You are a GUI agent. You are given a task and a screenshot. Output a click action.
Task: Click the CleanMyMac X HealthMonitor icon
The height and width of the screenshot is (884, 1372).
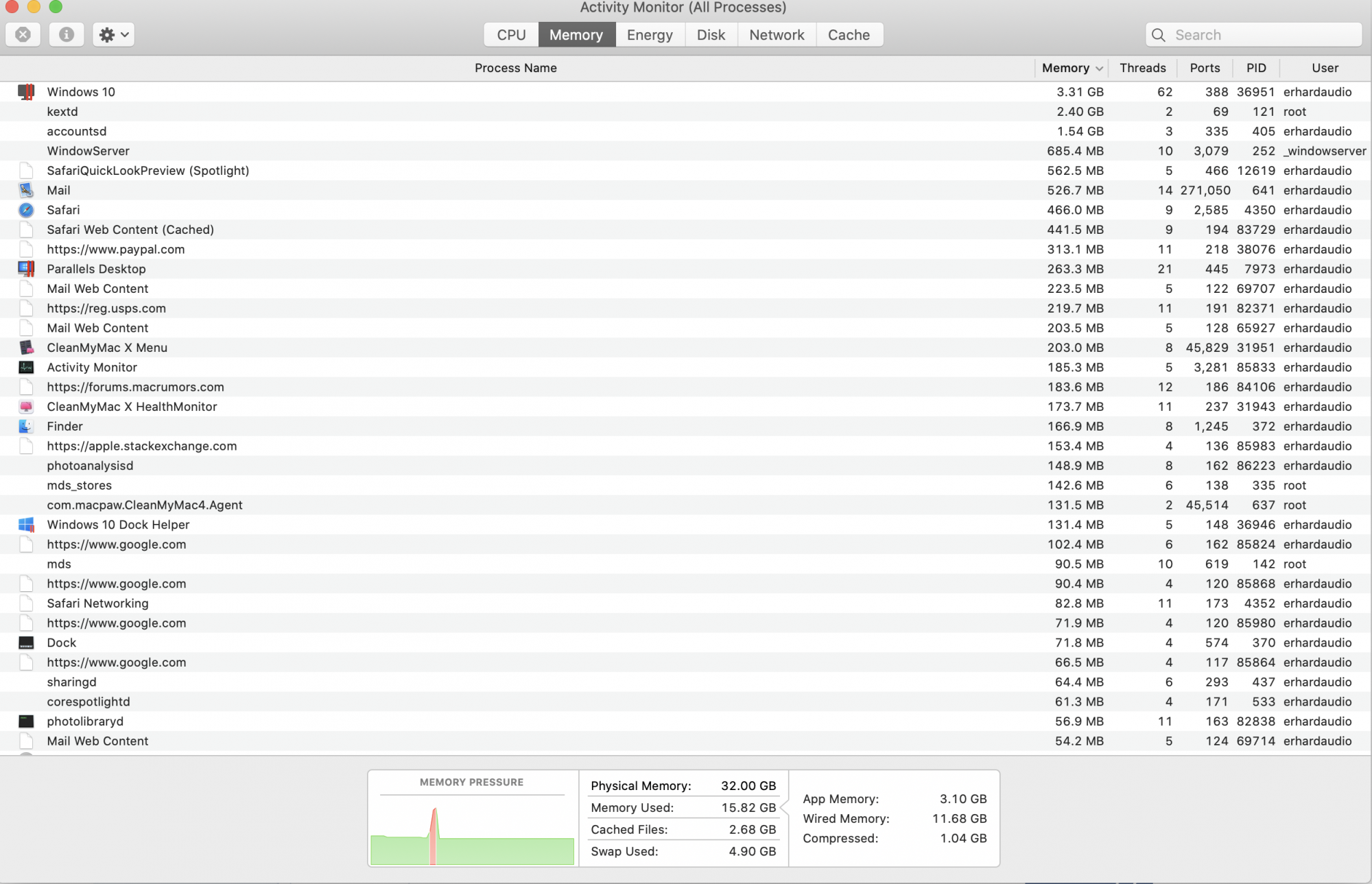[26, 407]
